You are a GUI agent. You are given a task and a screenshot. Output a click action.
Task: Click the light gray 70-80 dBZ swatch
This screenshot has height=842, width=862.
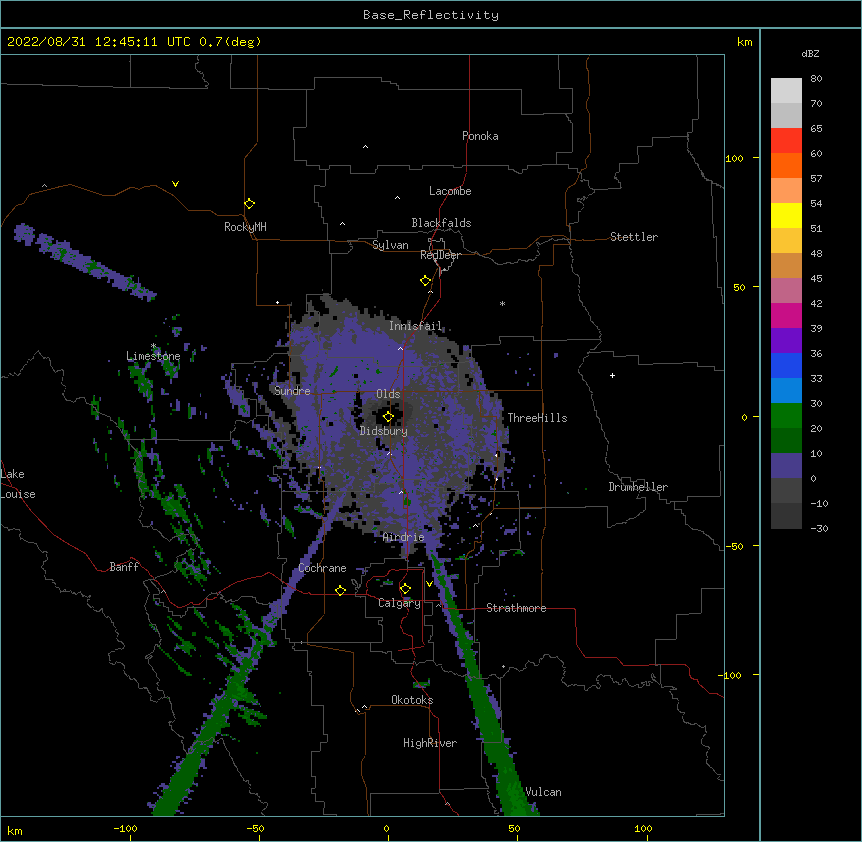[x=786, y=91]
